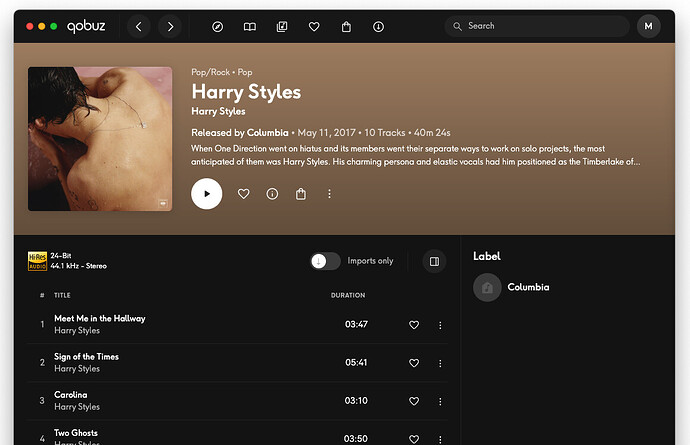Screen dimensions: 690x445
Task: Open album more options three-dot menu
Action: (x=329, y=194)
